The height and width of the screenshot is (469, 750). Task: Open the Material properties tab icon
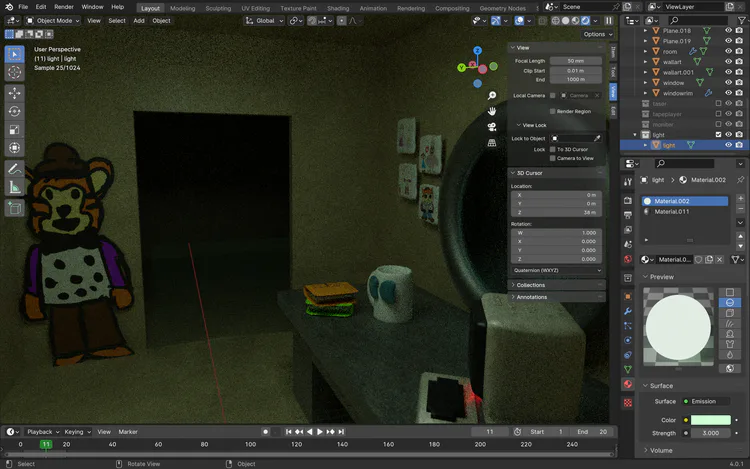[628, 384]
